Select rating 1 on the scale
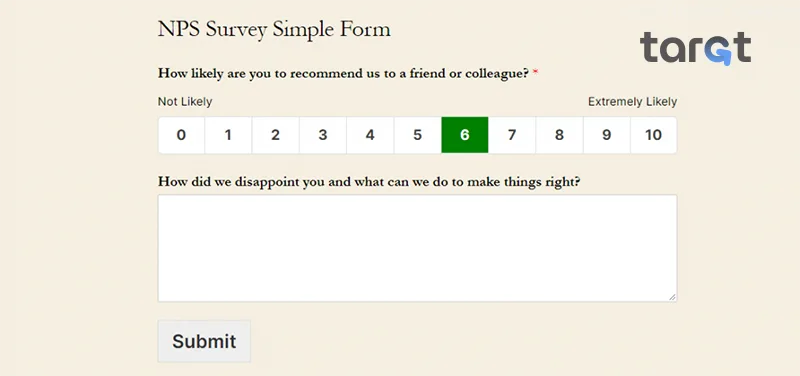Screen dimensions: 800x376 point(228,135)
